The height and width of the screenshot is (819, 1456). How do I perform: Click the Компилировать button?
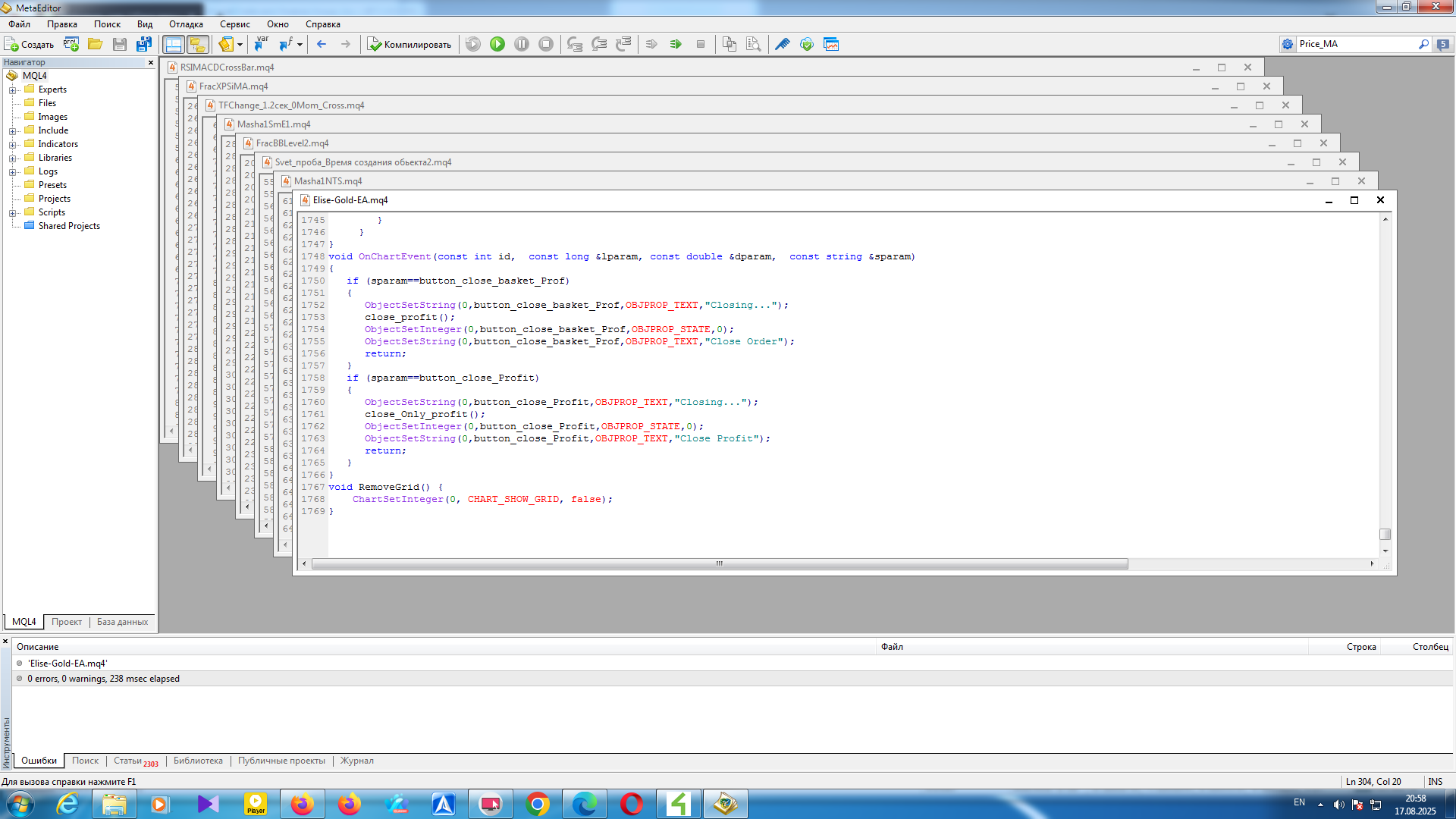(409, 44)
